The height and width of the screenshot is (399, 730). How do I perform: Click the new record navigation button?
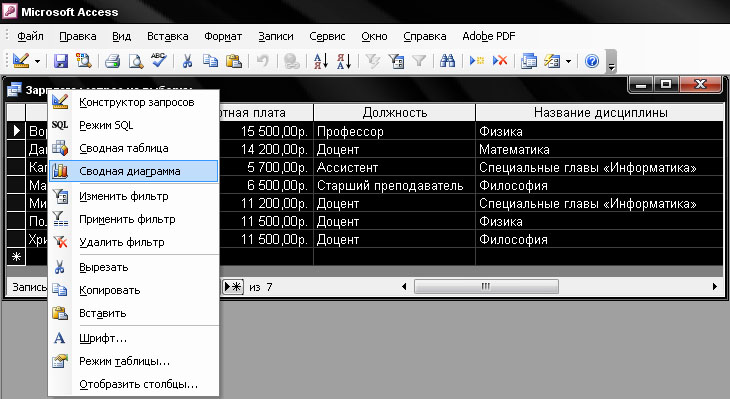tap(233, 286)
